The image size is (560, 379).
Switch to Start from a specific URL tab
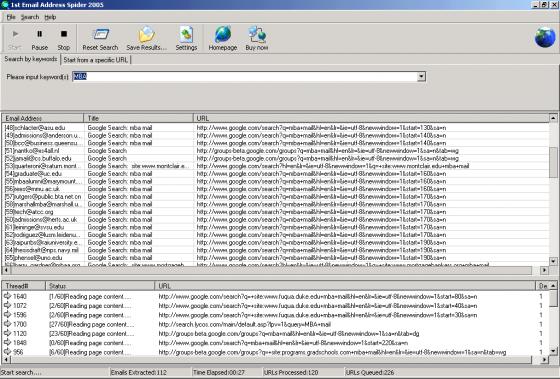tap(96, 60)
